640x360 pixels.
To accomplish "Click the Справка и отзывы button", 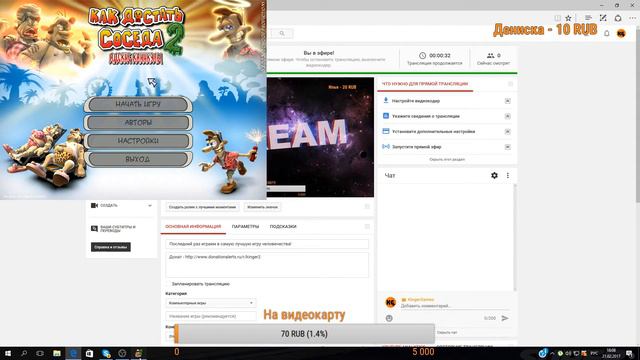I will click(x=111, y=247).
